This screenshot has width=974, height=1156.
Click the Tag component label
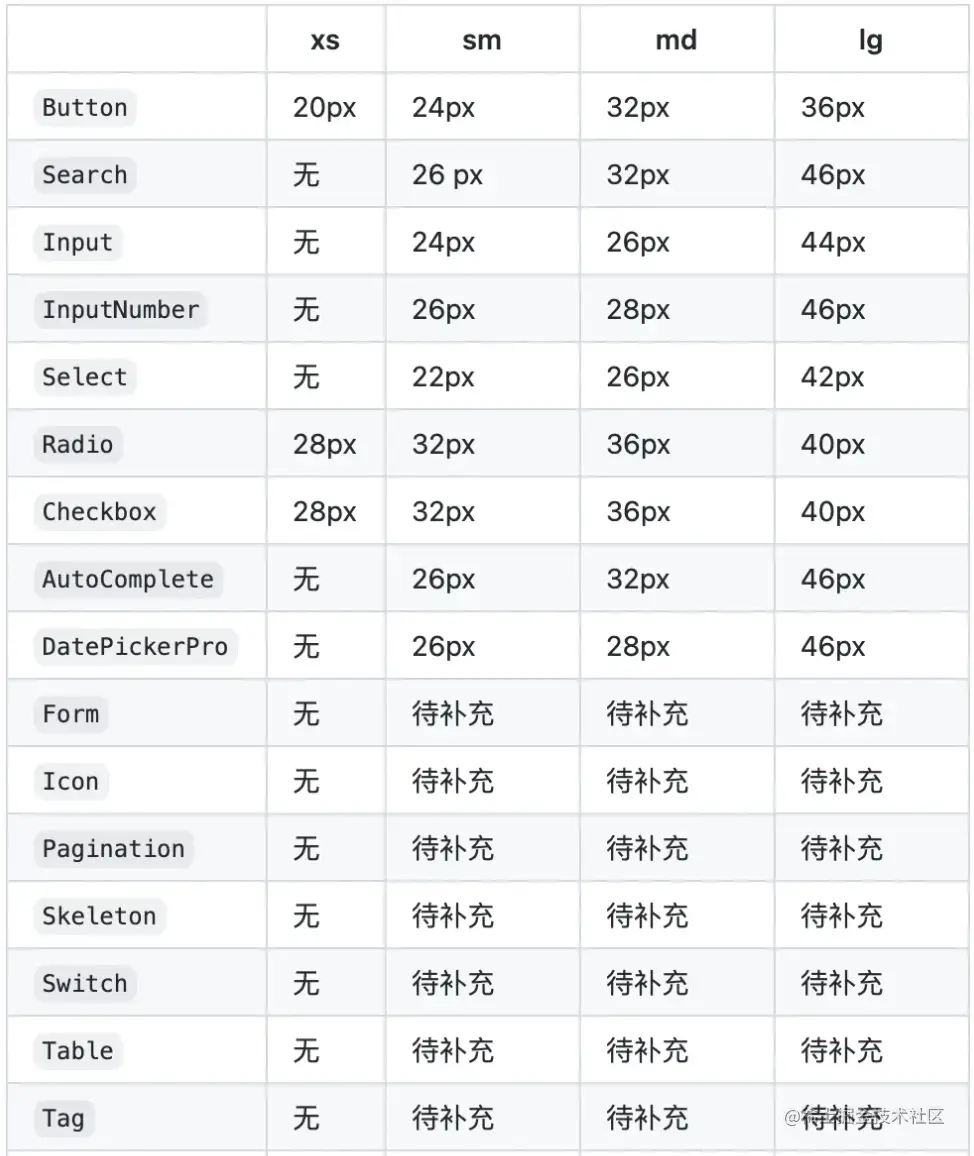(63, 1118)
